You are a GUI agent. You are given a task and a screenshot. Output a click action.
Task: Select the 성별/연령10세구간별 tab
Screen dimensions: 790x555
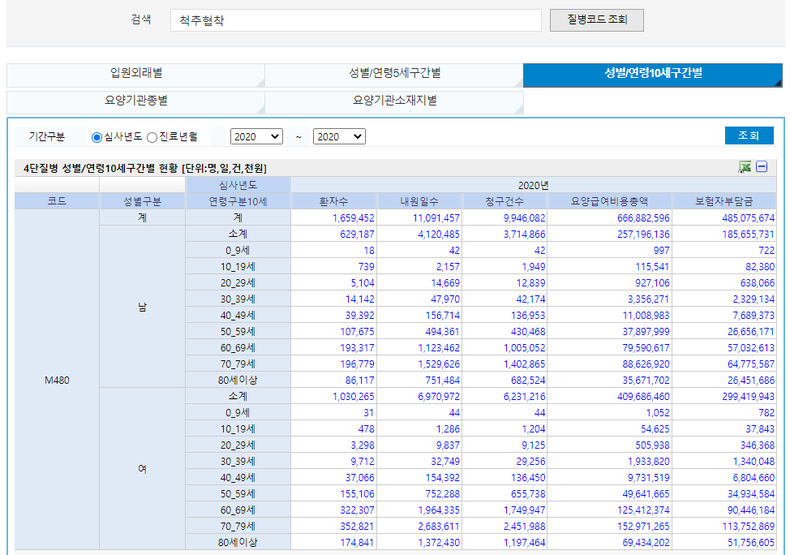(652, 74)
